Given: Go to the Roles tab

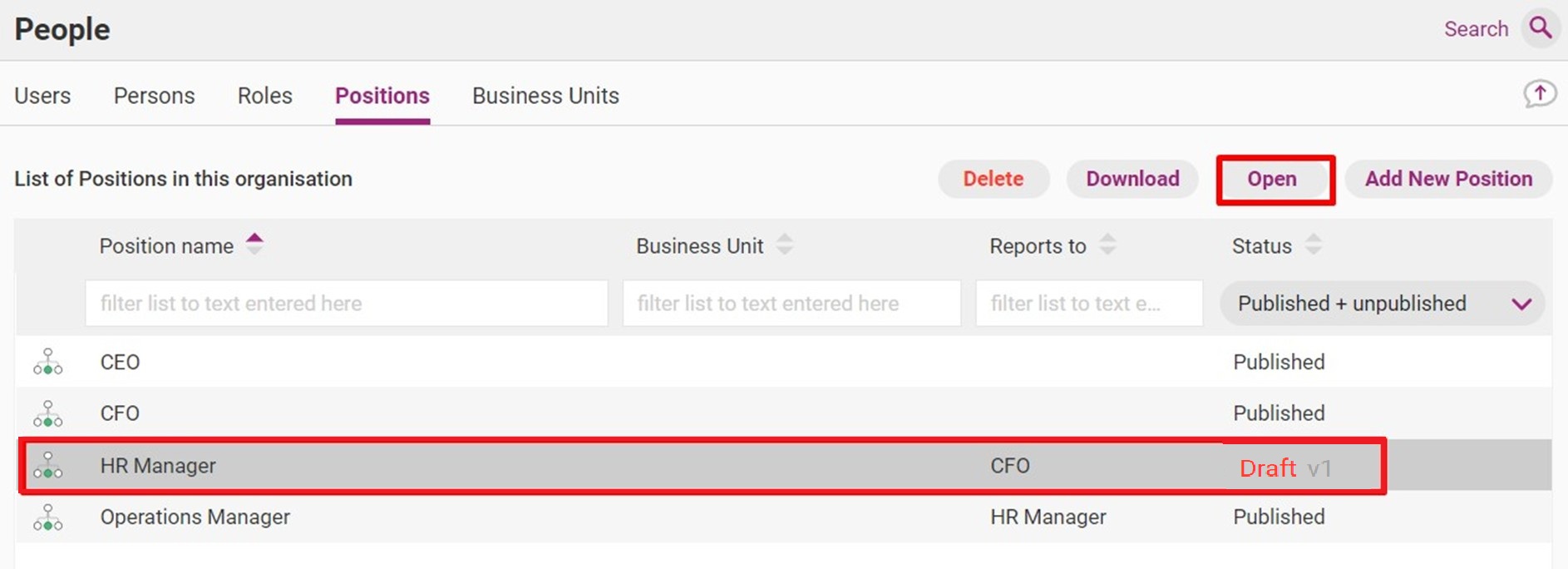Looking at the screenshot, I should (x=265, y=96).
